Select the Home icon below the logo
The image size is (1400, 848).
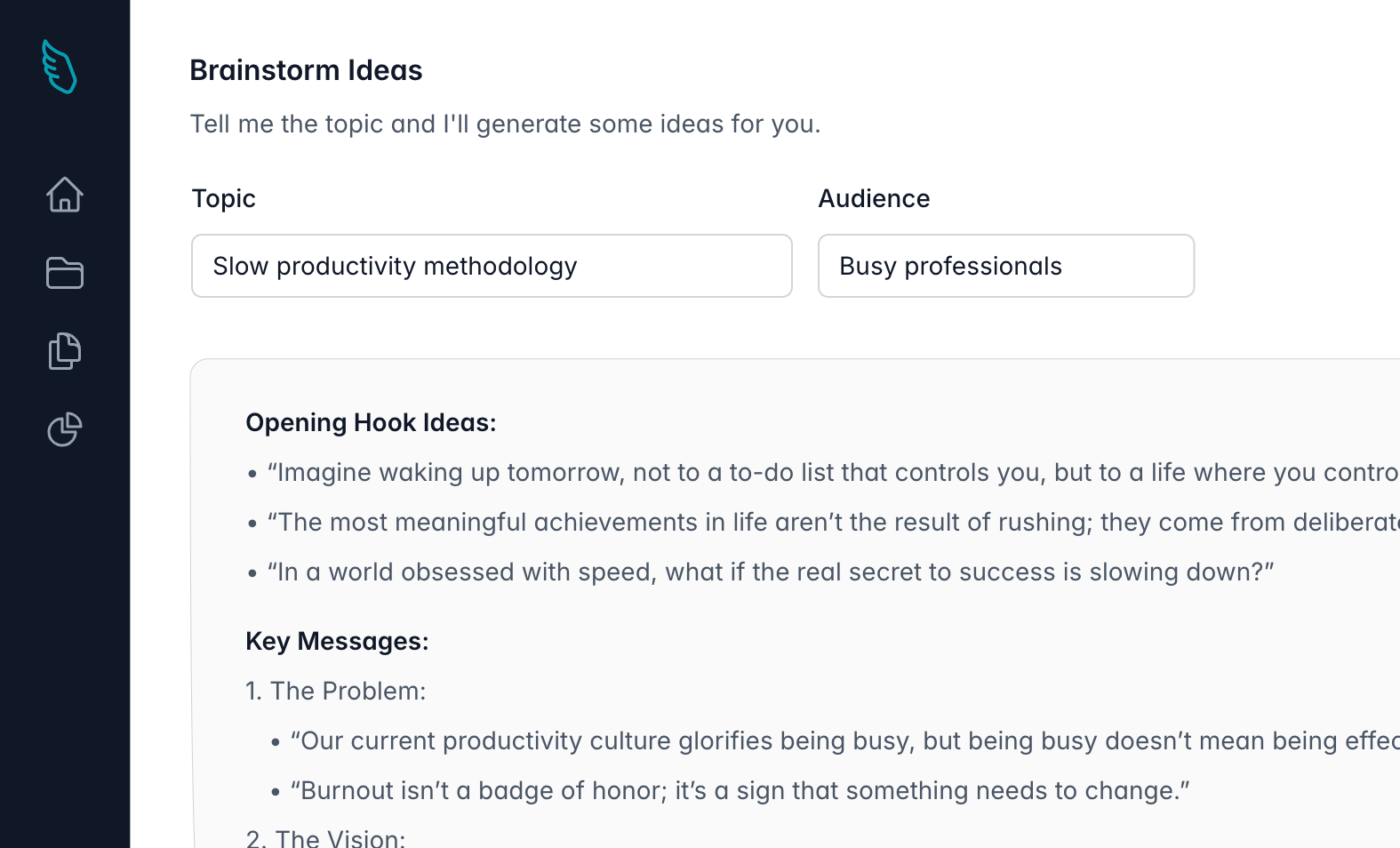point(64,196)
